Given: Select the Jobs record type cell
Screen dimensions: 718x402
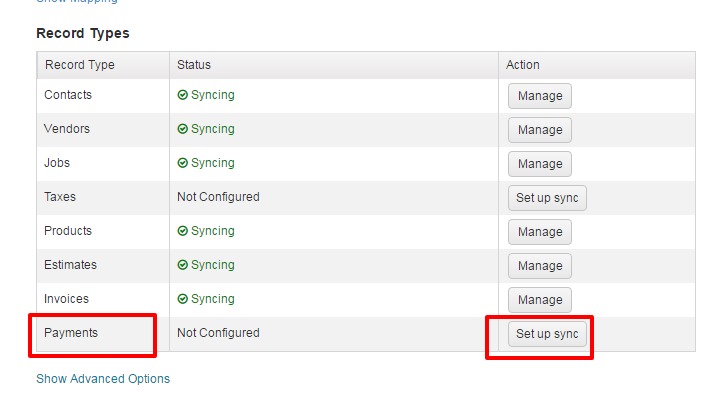Looking at the screenshot, I should click(103, 163).
